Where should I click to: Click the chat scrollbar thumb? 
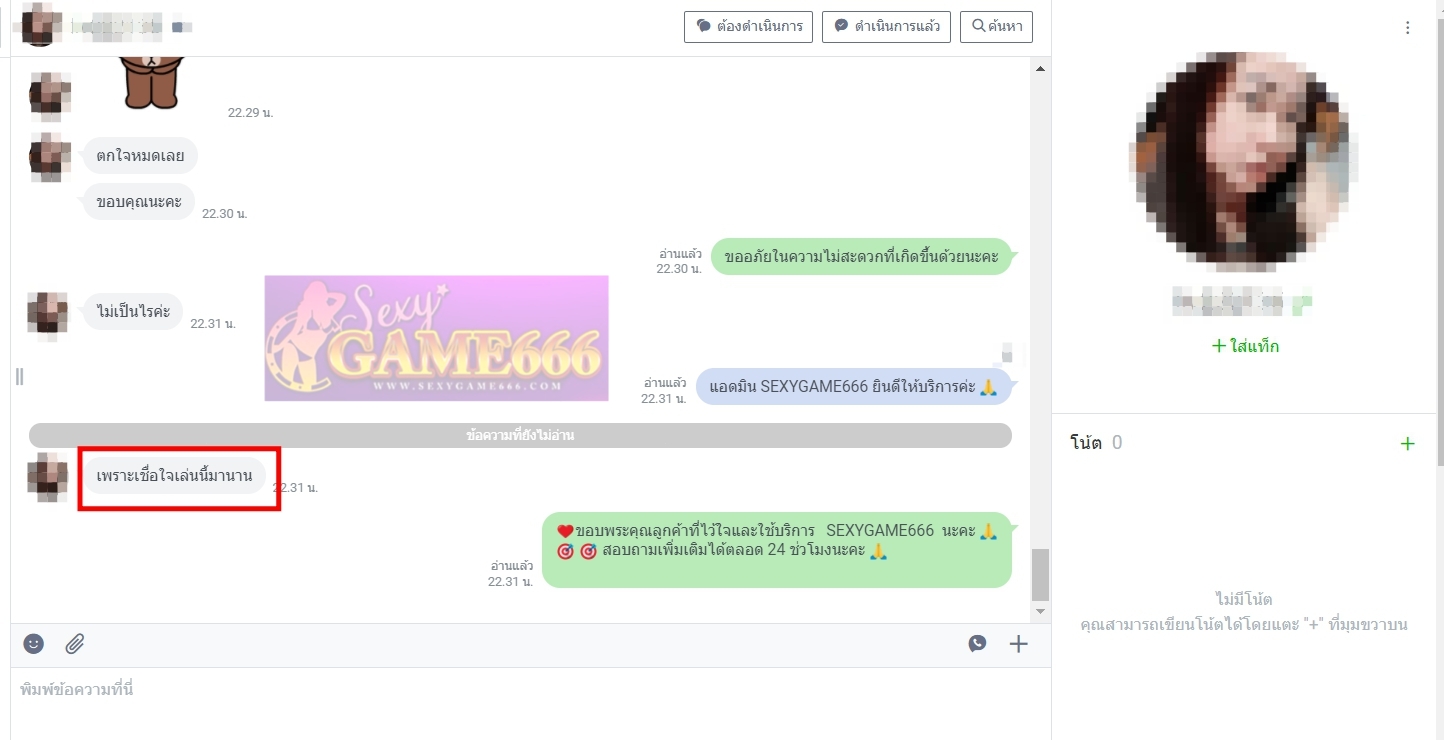tap(1040, 574)
